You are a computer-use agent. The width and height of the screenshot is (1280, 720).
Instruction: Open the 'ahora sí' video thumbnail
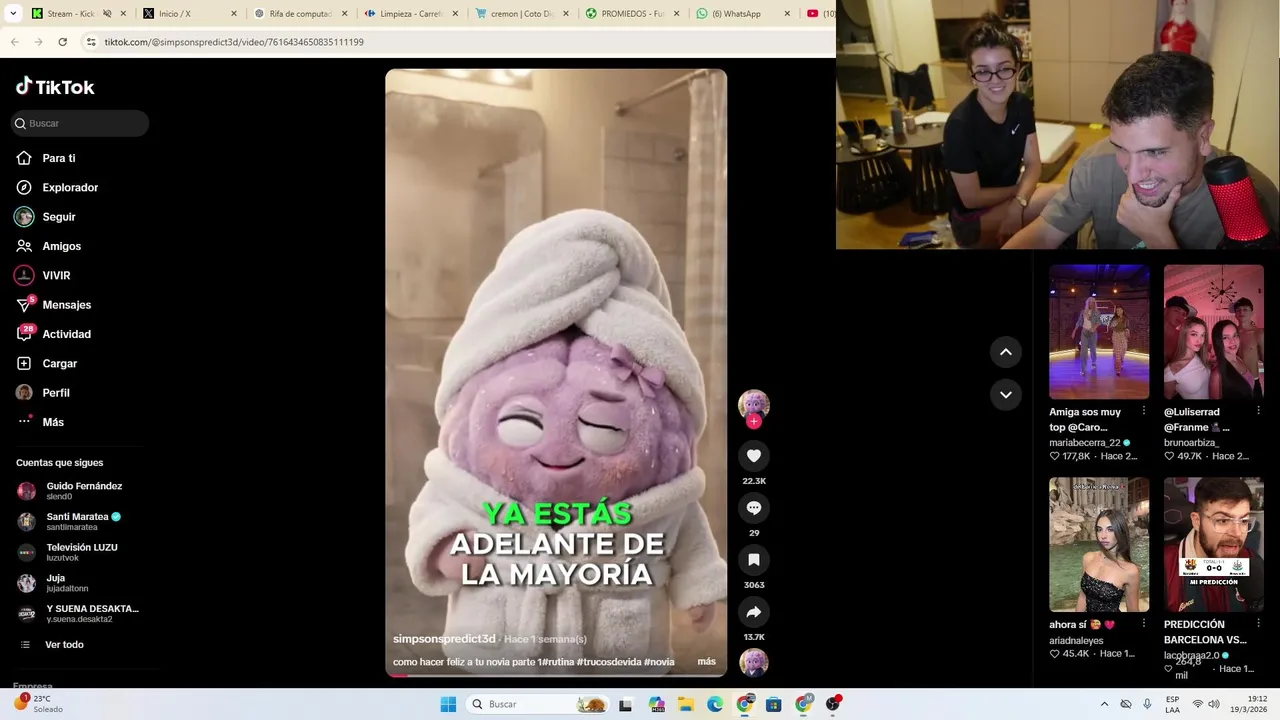[x=1099, y=544]
